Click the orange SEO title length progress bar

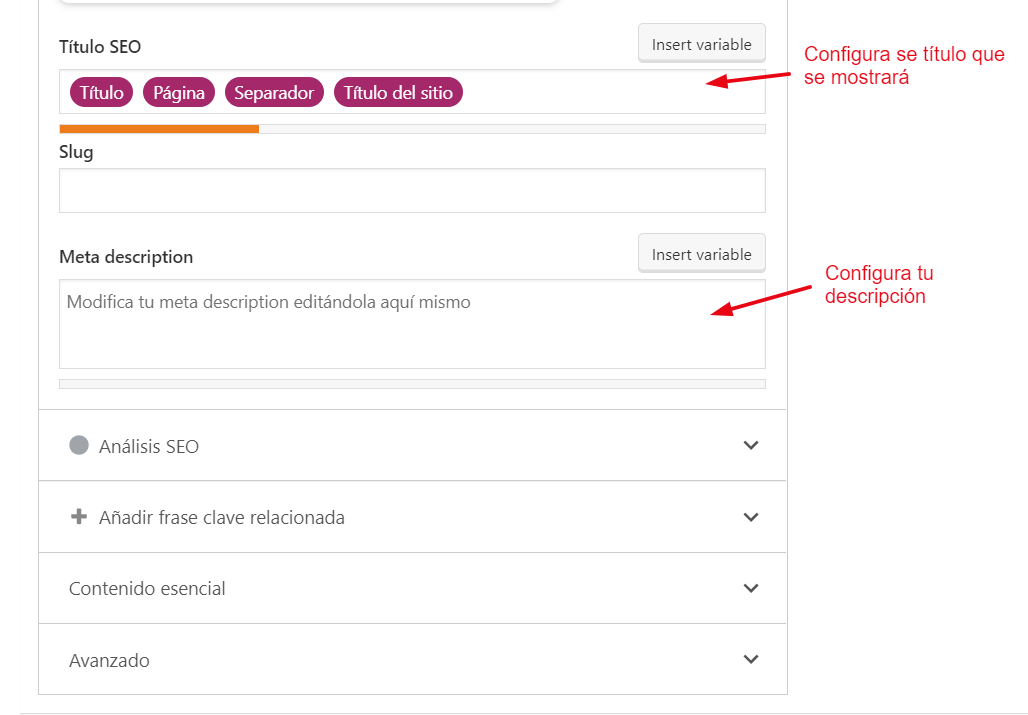click(159, 129)
